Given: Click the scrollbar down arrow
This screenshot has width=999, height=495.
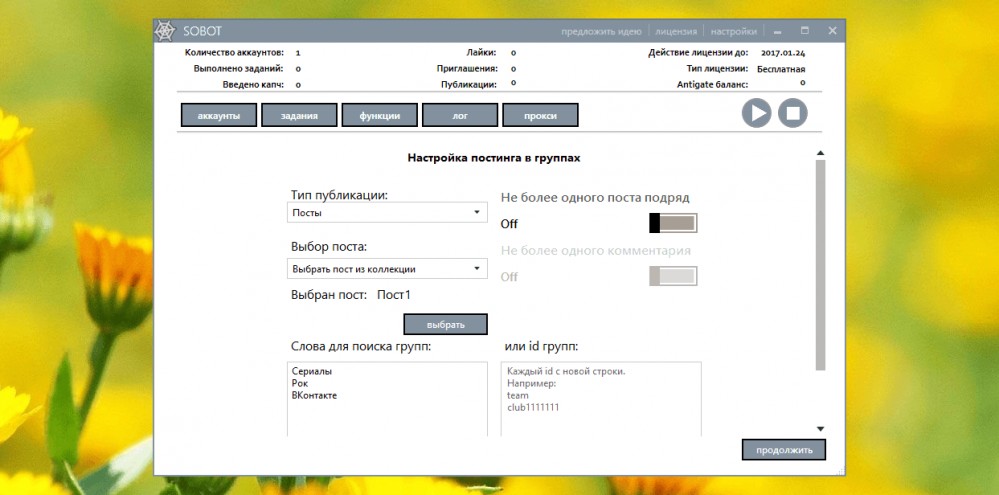Looking at the screenshot, I should [821, 429].
